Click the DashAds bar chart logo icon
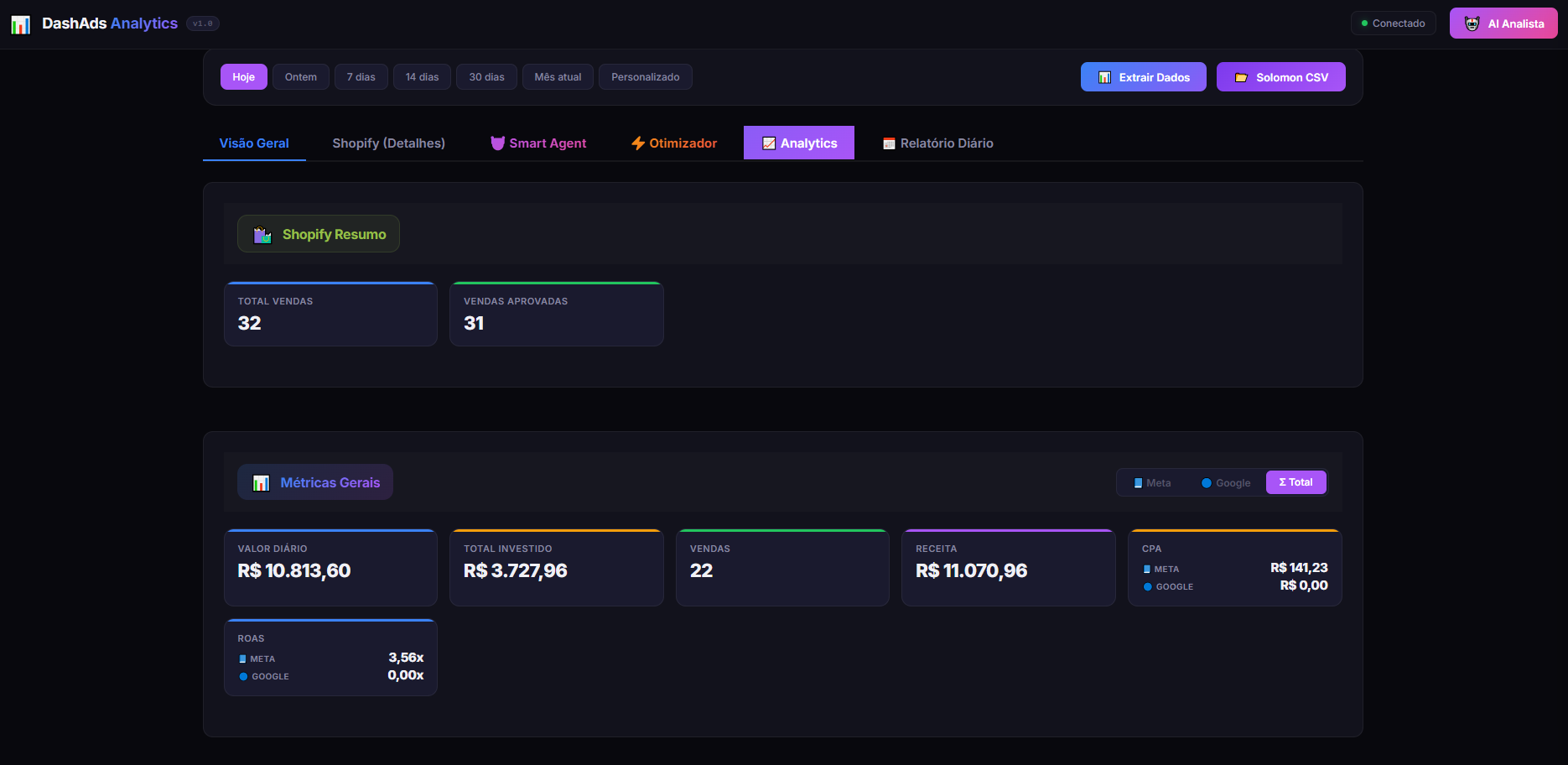 [21, 24]
